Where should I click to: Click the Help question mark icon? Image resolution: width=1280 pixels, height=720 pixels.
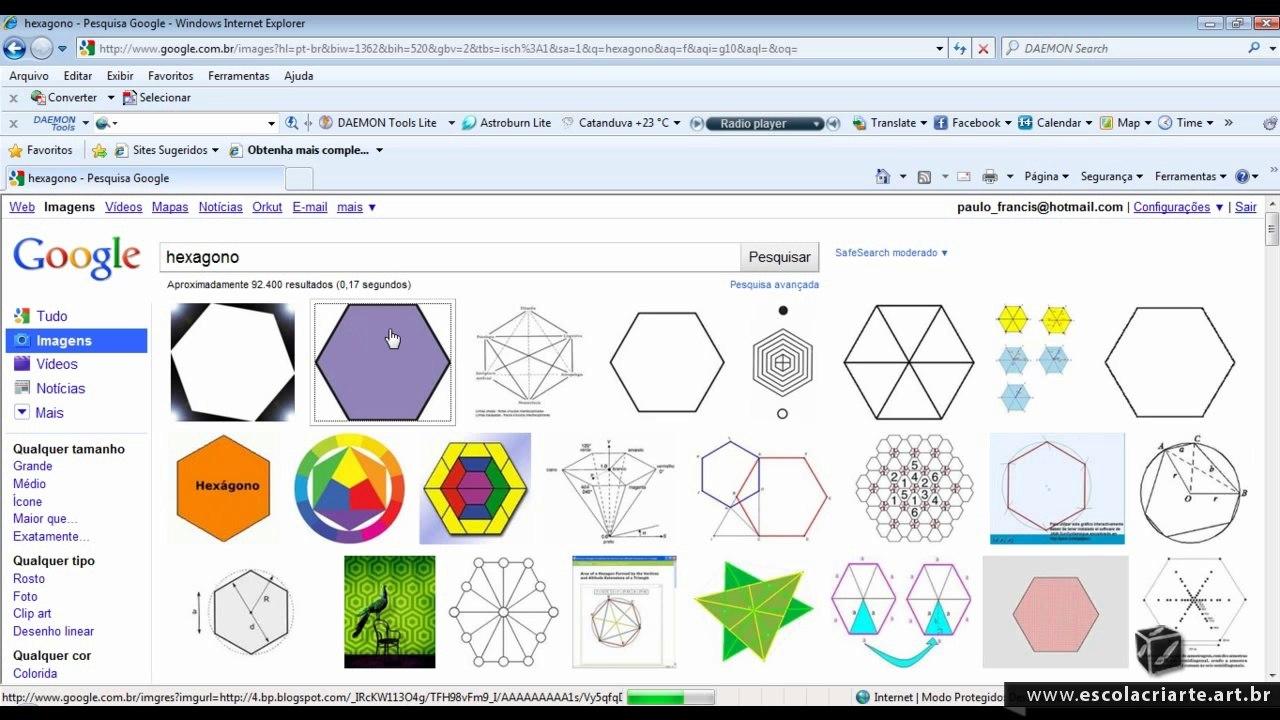[x=1243, y=176]
